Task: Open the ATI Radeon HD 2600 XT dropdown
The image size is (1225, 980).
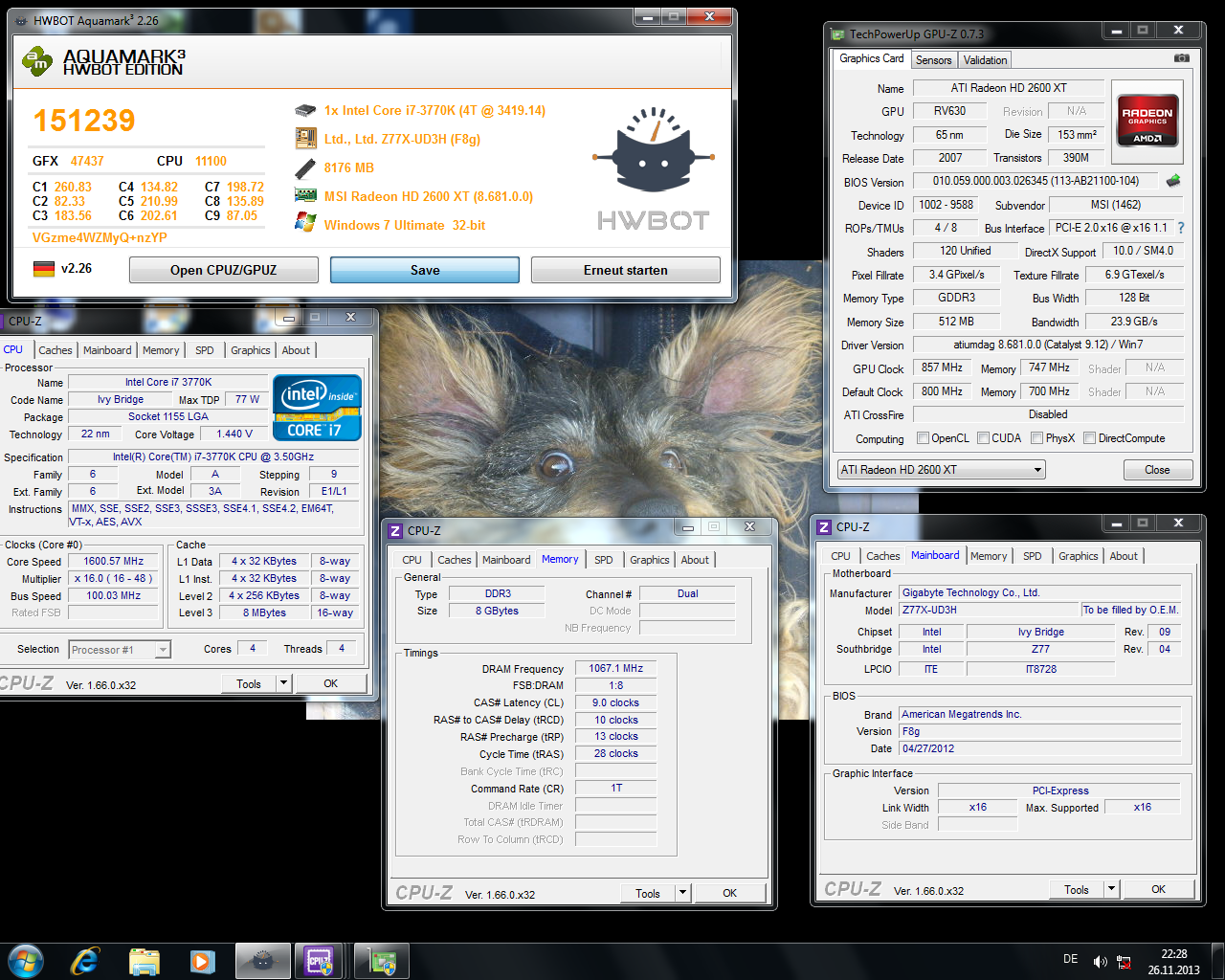Action: coord(942,470)
